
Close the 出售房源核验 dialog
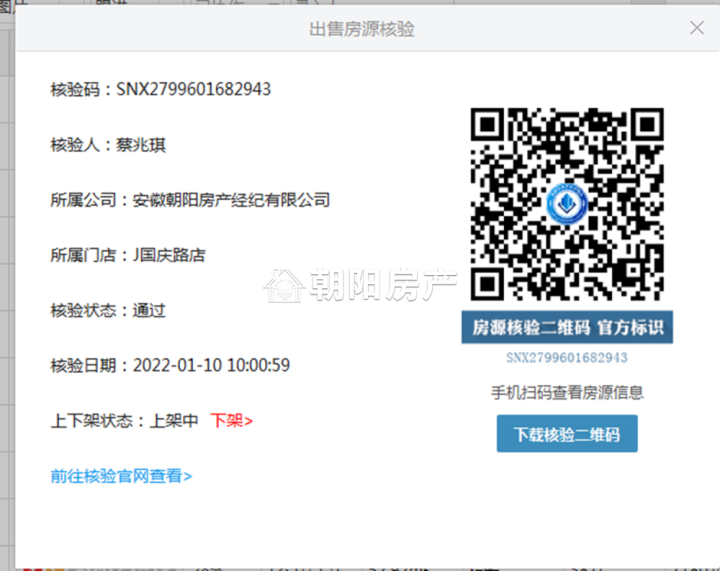click(697, 28)
